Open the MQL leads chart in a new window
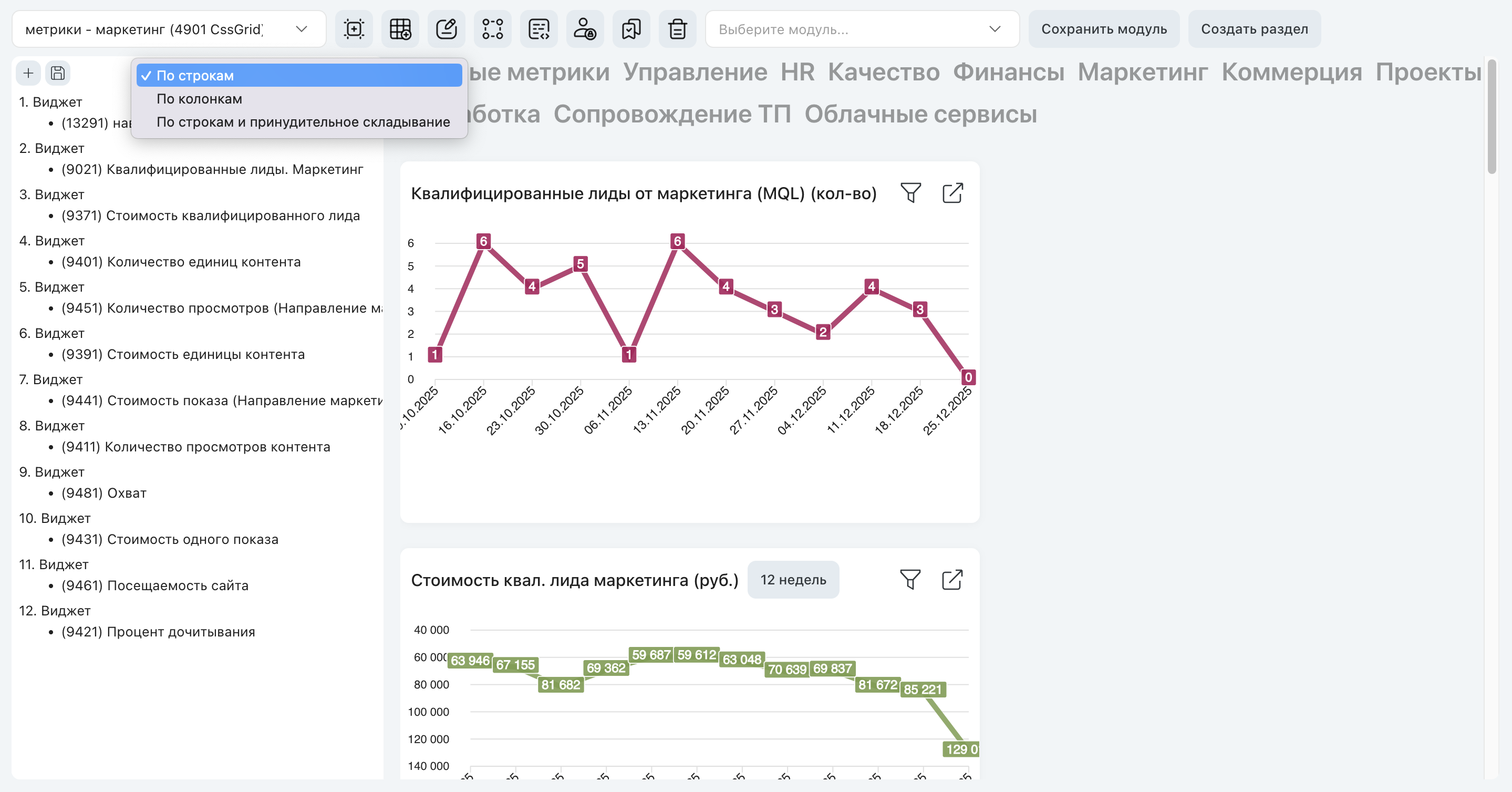Screen dimensions: 1512x792 coord(952,193)
